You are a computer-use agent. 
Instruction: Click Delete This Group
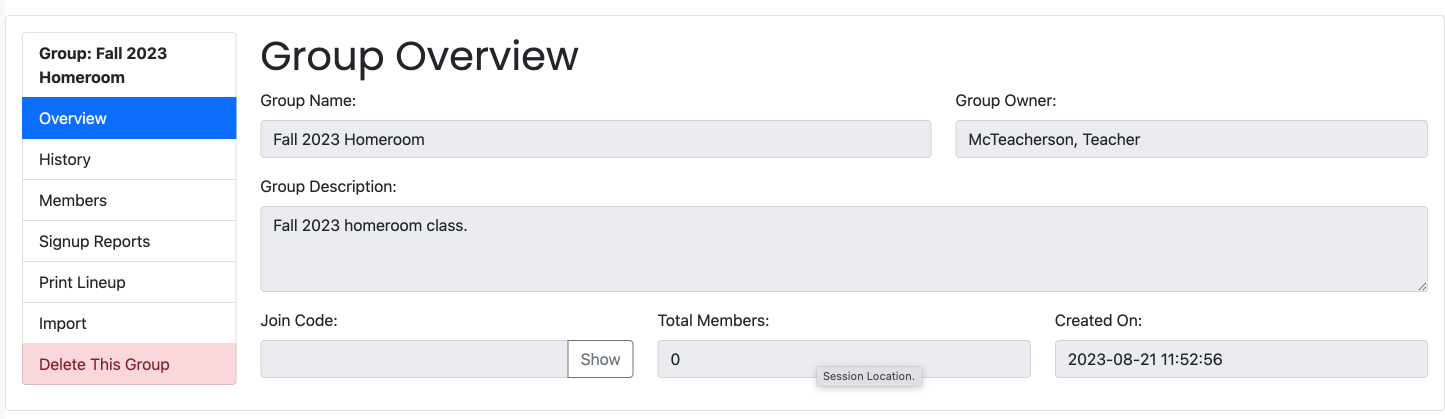(x=129, y=364)
